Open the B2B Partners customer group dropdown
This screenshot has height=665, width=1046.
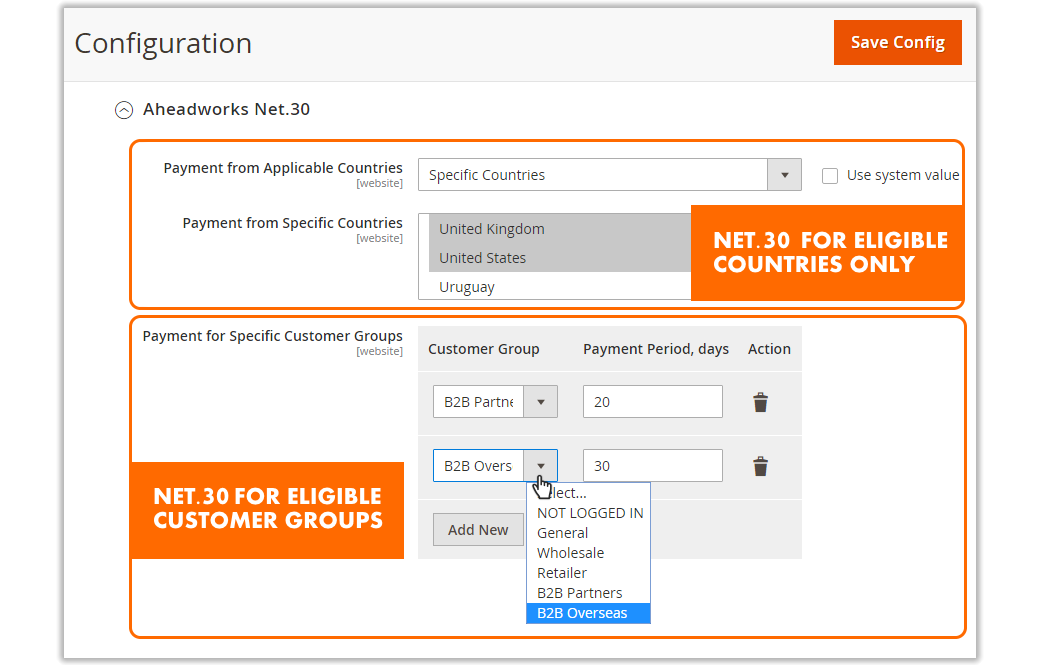tap(495, 402)
